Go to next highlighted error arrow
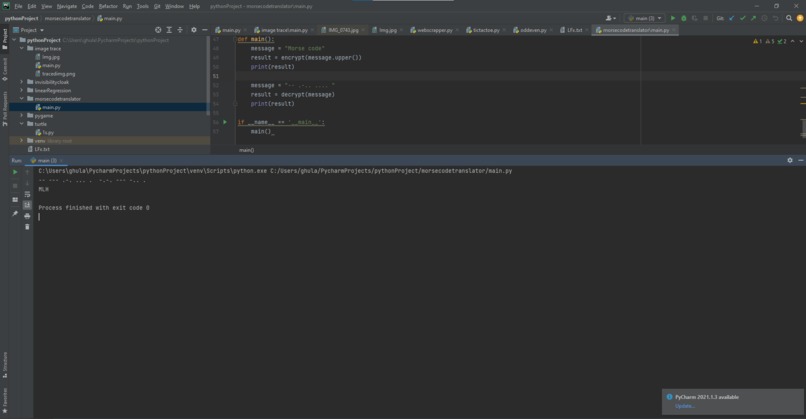Viewport: 806px width, 419px height. pyautogui.click(x=801, y=41)
